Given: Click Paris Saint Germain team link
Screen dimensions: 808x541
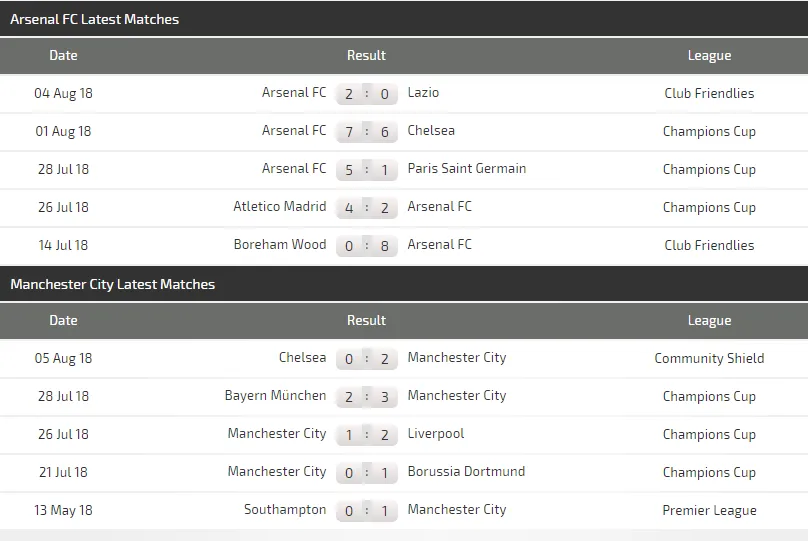Looking at the screenshot, I should [466, 169].
